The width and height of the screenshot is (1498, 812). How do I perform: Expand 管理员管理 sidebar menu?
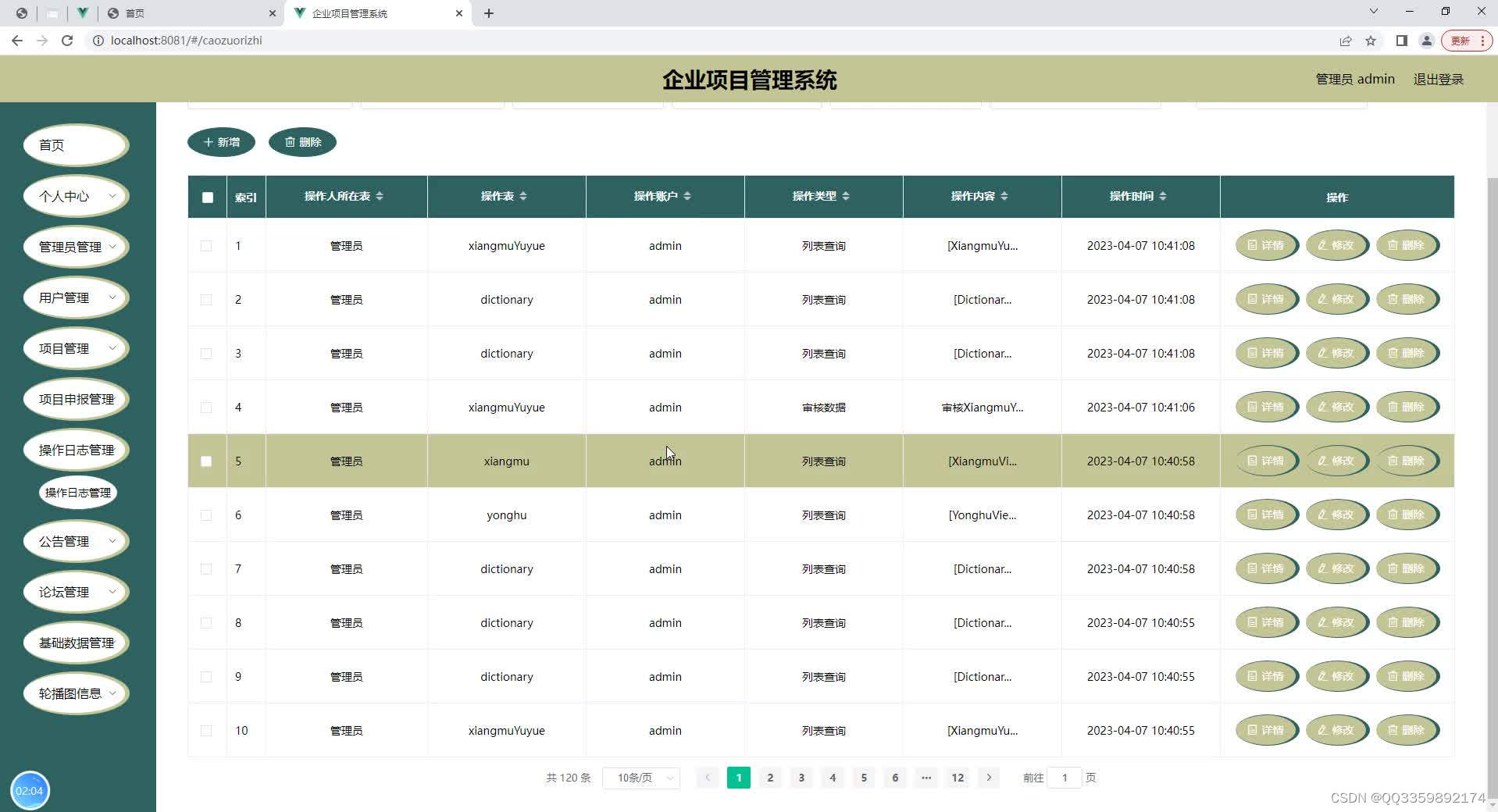pyautogui.click(x=76, y=247)
